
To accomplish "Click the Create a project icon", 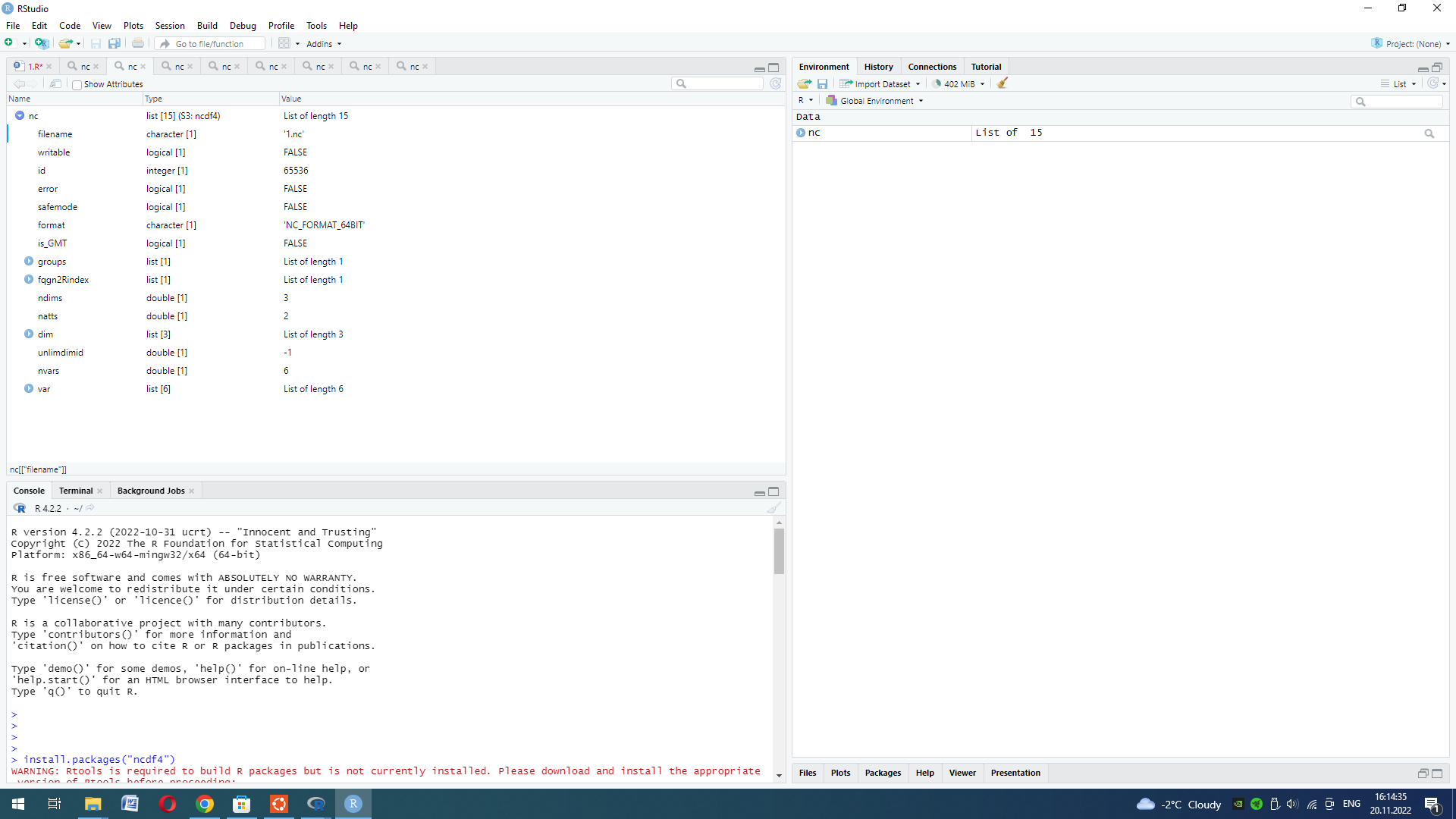I will [42, 43].
